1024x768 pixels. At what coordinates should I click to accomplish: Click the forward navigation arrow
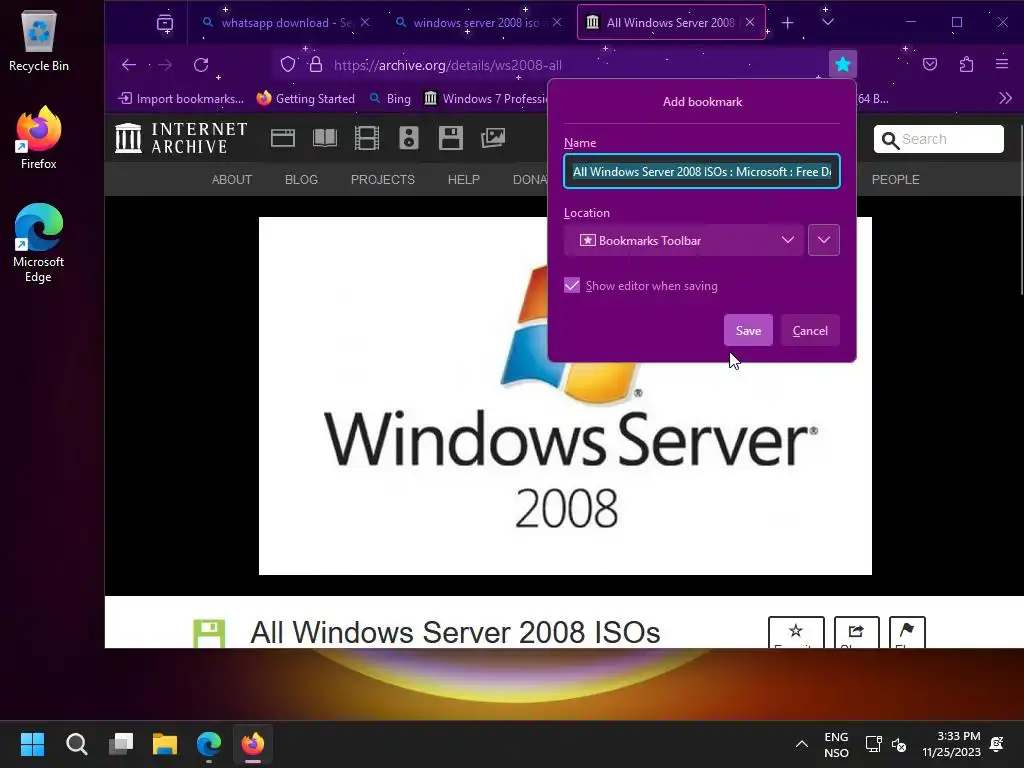pos(165,65)
